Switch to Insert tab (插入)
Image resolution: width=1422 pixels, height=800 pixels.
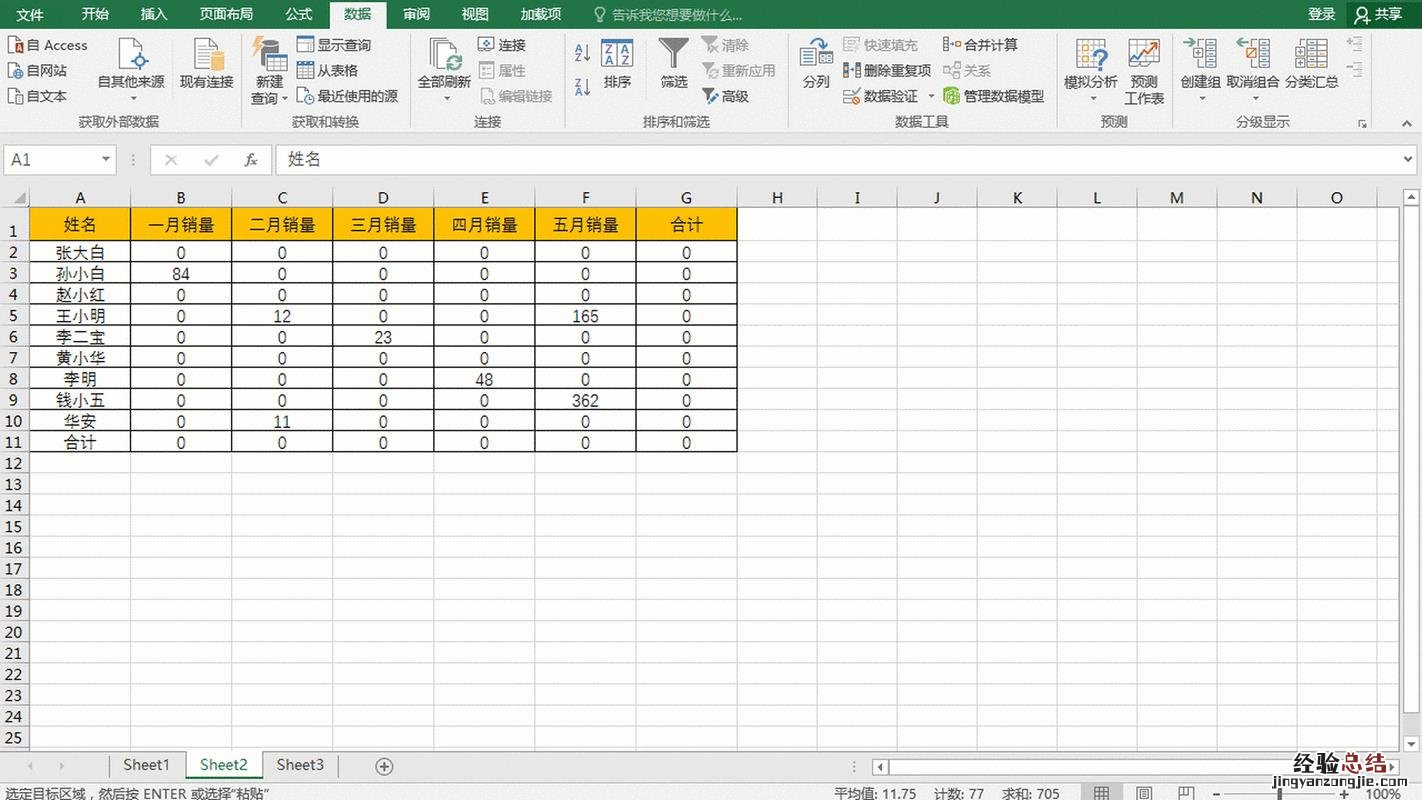pyautogui.click(x=154, y=14)
